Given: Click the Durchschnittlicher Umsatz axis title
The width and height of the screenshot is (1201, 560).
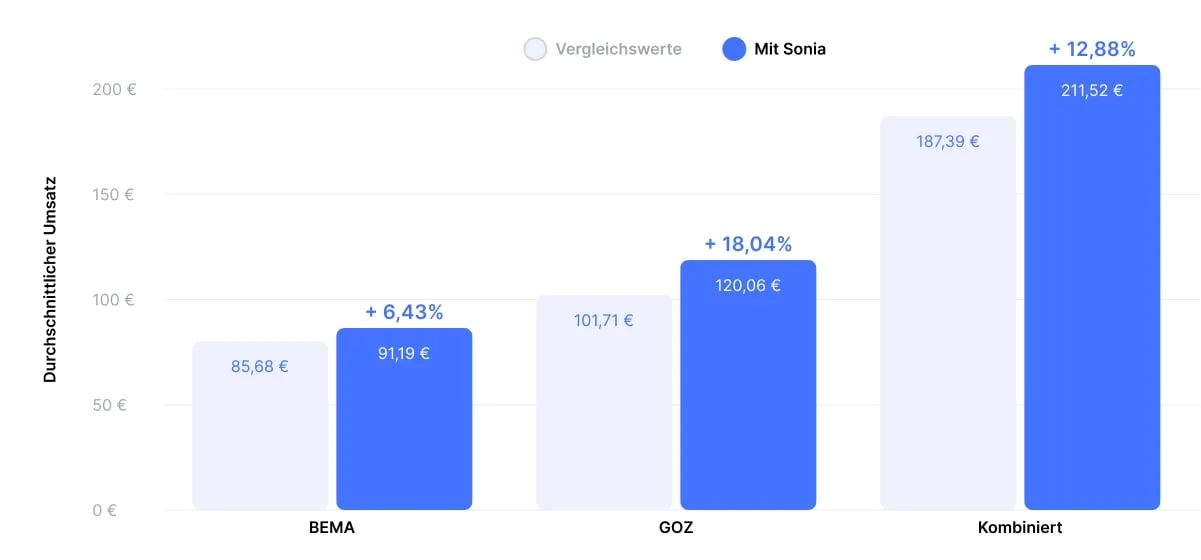Looking at the screenshot, I should (50, 280).
